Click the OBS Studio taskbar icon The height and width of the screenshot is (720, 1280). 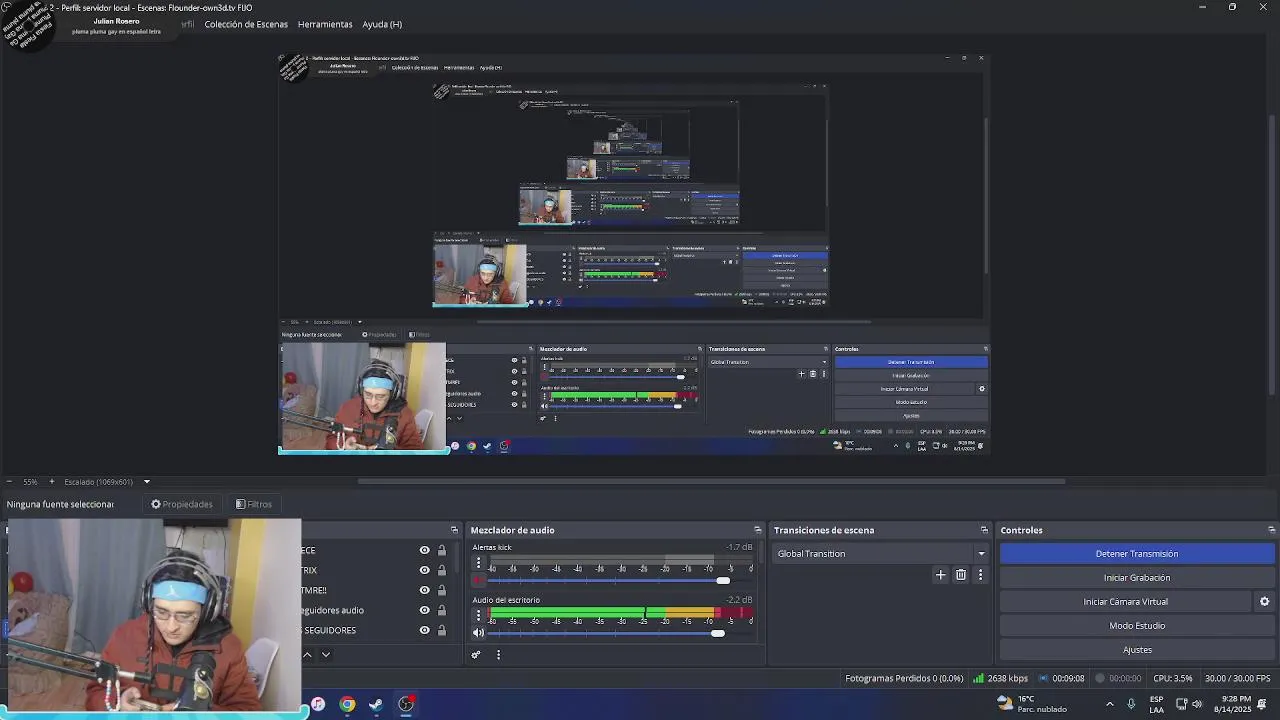[406, 704]
